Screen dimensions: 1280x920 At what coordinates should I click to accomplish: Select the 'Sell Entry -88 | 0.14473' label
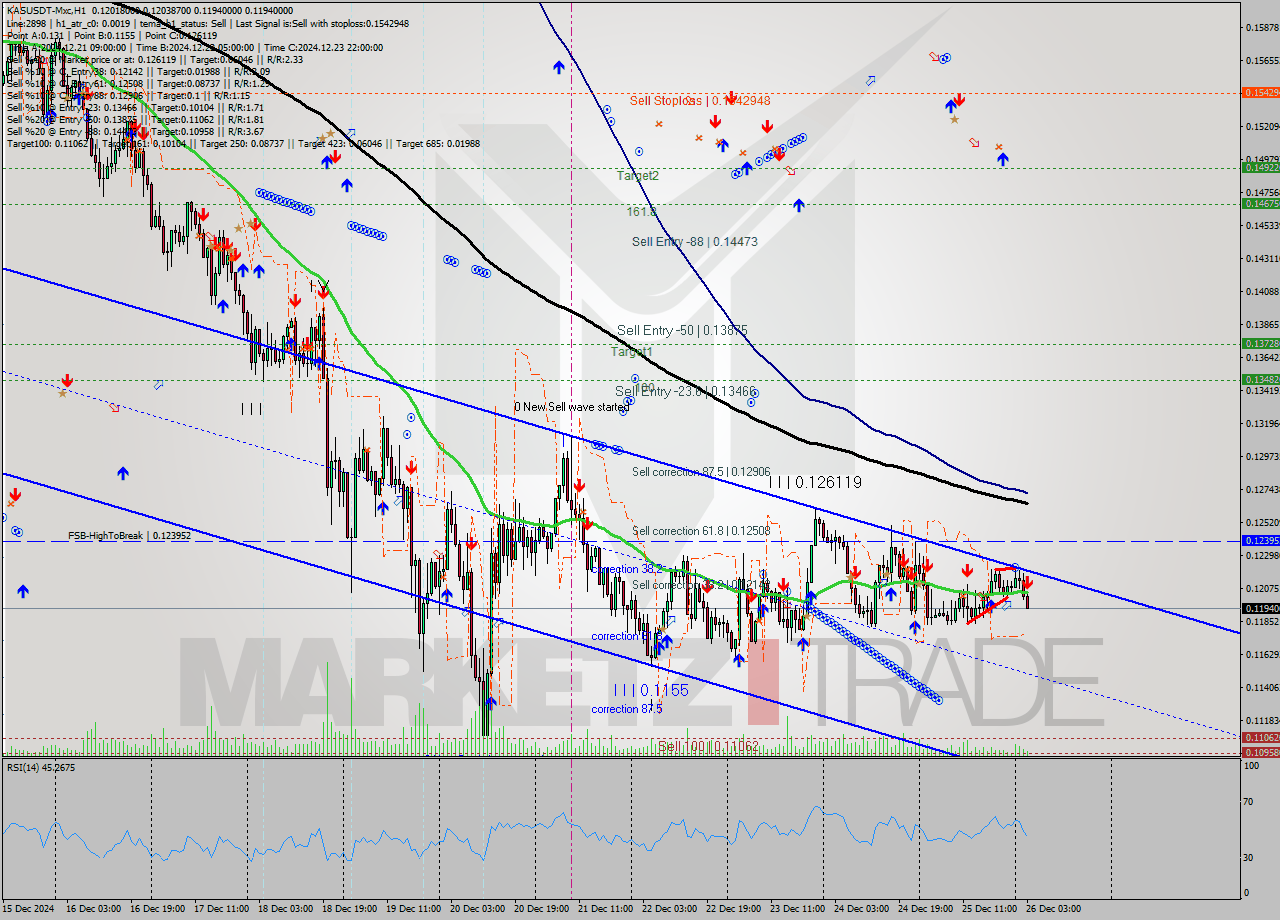(x=694, y=241)
